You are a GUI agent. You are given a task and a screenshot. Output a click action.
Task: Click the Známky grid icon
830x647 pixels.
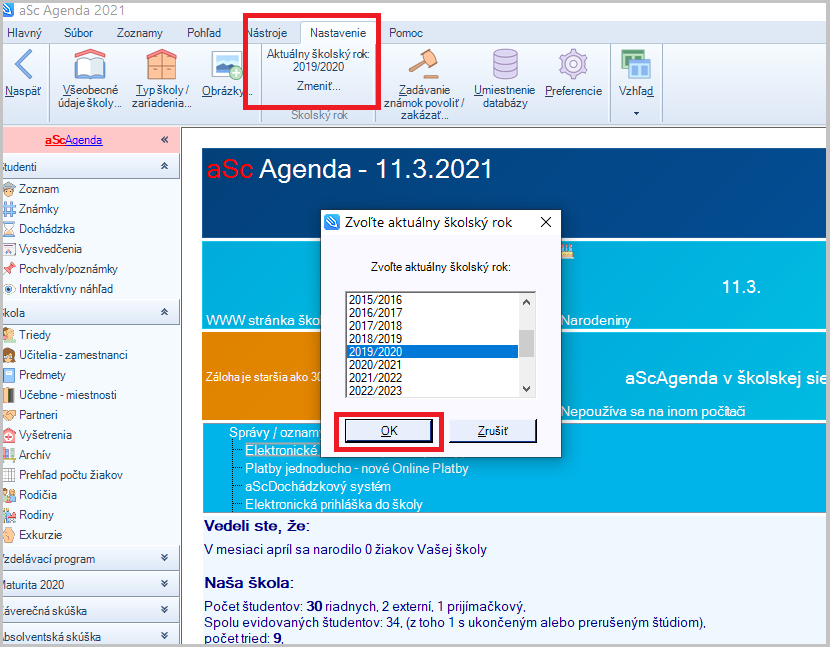9,209
